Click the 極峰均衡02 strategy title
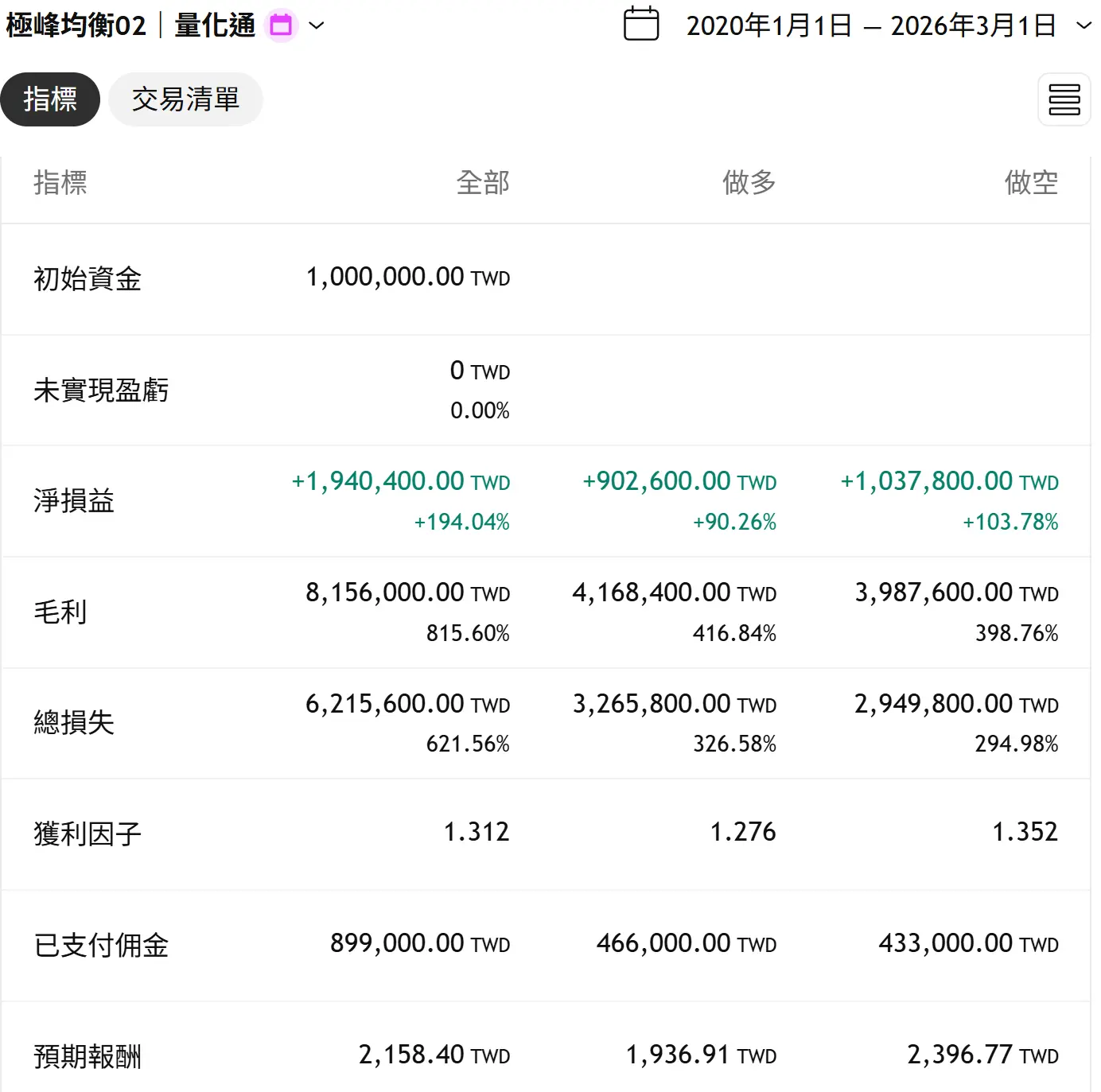Image resolution: width=1101 pixels, height=1092 pixels. click(x=76, y=25)
